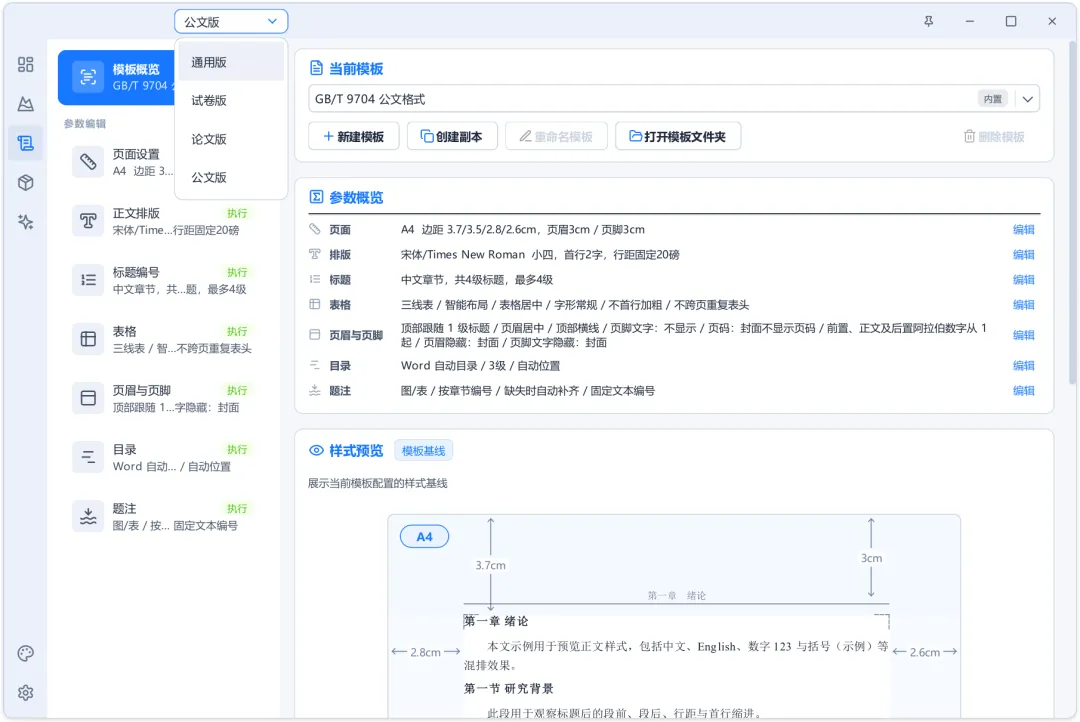Choose 论文版 from the dropdown list
The height and width of the screenshot is (722, 1080).
pos(231,139)
